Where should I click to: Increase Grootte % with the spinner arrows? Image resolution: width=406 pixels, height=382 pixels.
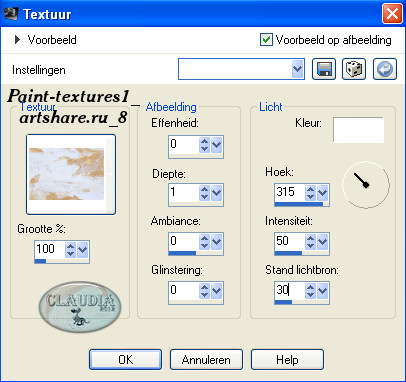70,246
